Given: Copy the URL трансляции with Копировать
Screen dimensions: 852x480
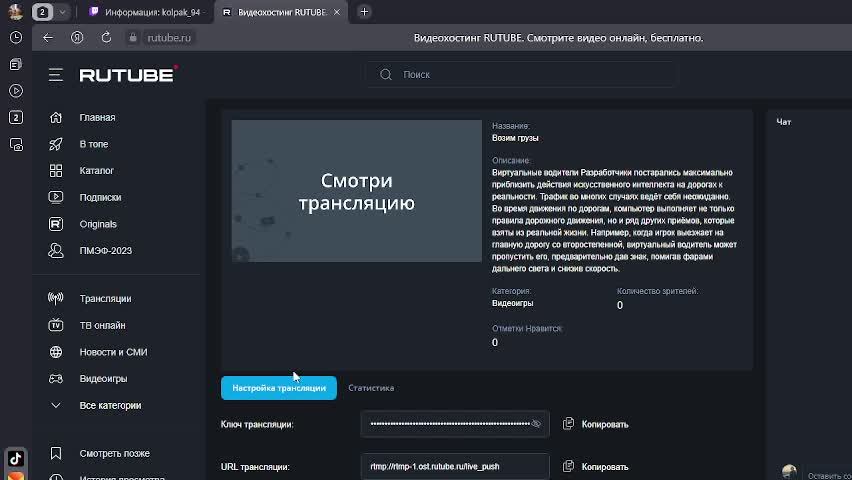Looking at the screenshot, I should [605, 466].
